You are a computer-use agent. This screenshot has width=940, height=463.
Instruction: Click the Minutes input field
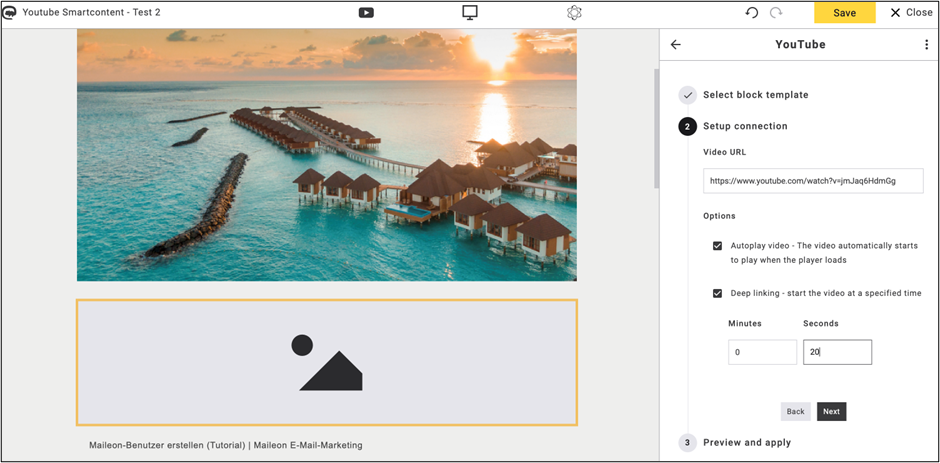(763, 352)
